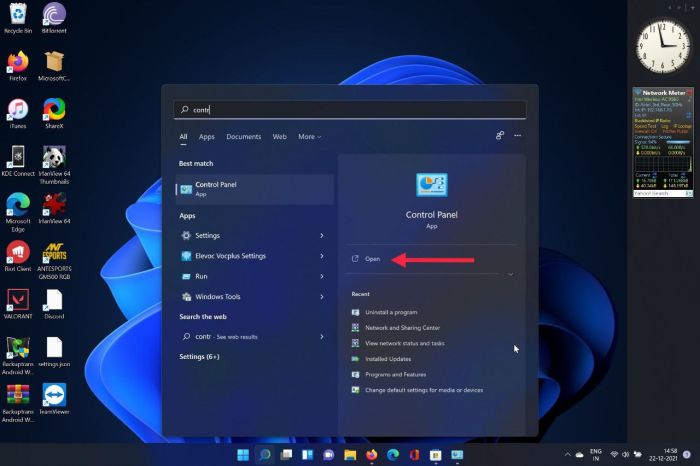This screenshot has height=466, width=700.
Task: Click the notification badge beside clock
Action: pyautogui.click(x=687, y=454)
